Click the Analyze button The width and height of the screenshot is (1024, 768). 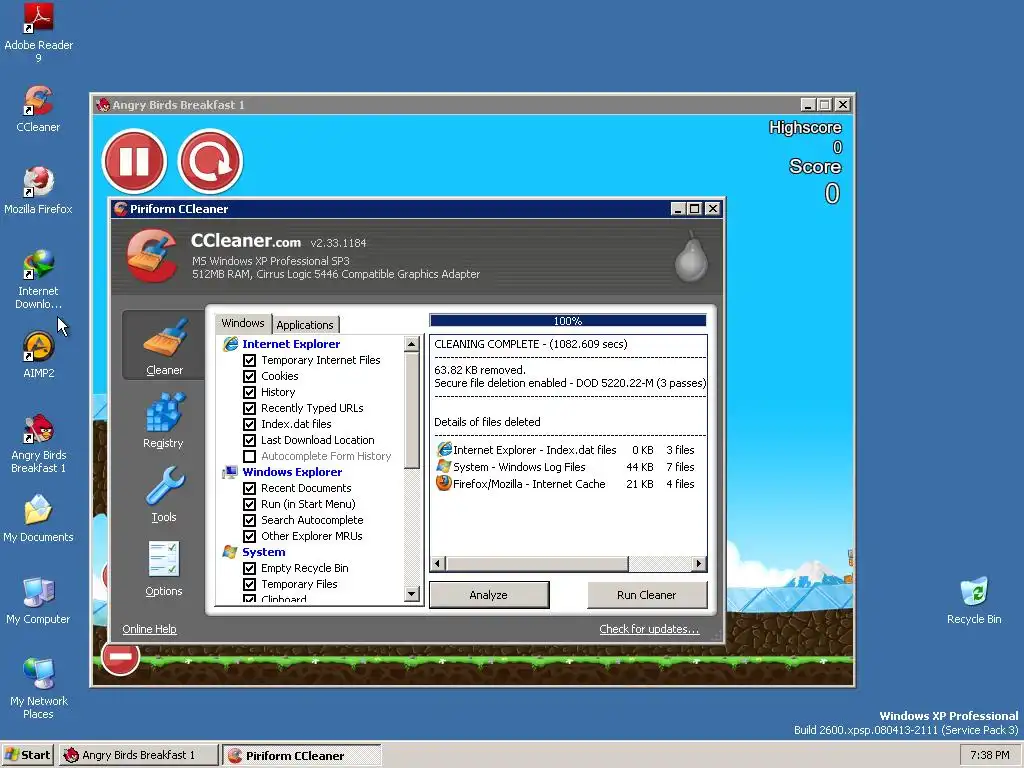point(488,595)
